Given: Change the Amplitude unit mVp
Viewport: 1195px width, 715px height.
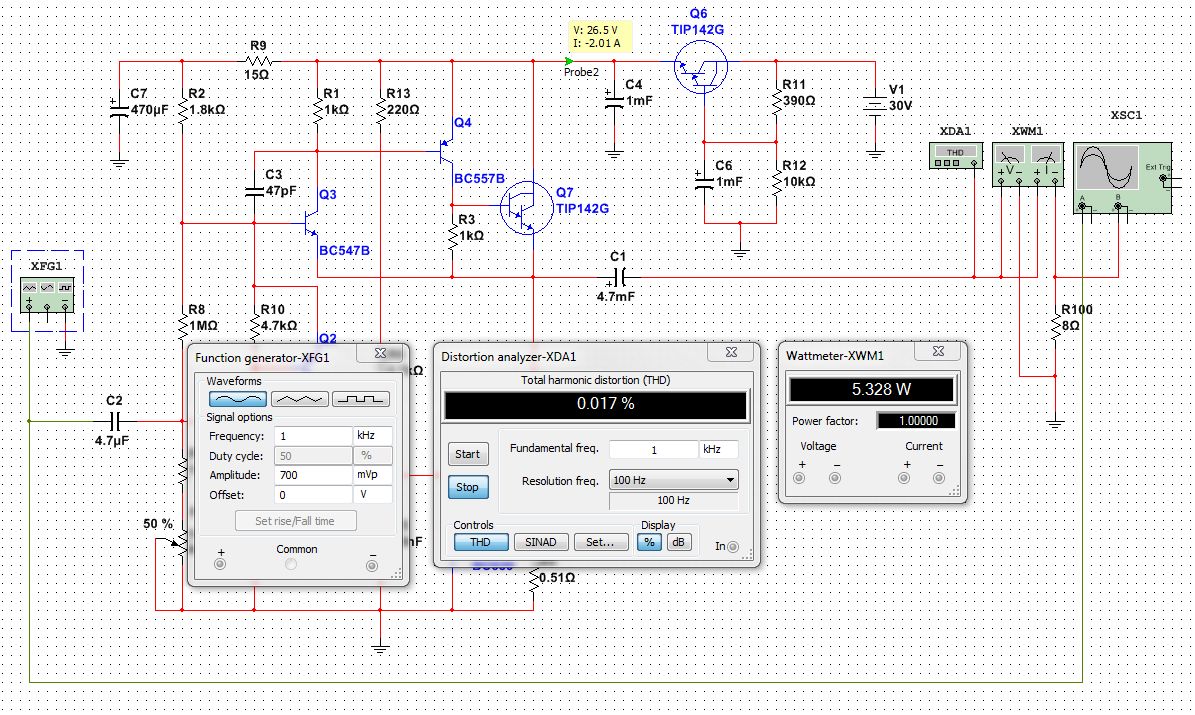Looking at the screenshot, I should click(x=373, y=475).
